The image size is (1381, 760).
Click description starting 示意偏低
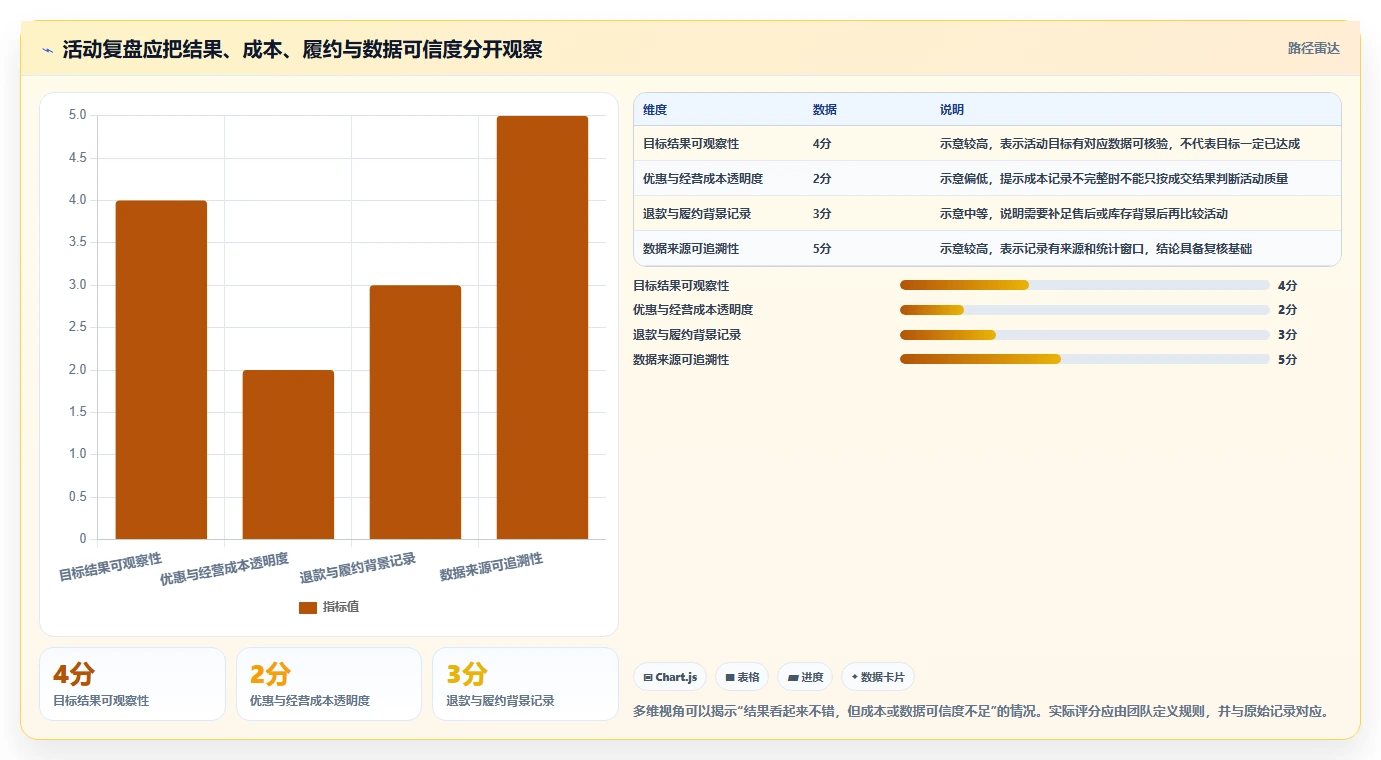(1114, 179)
